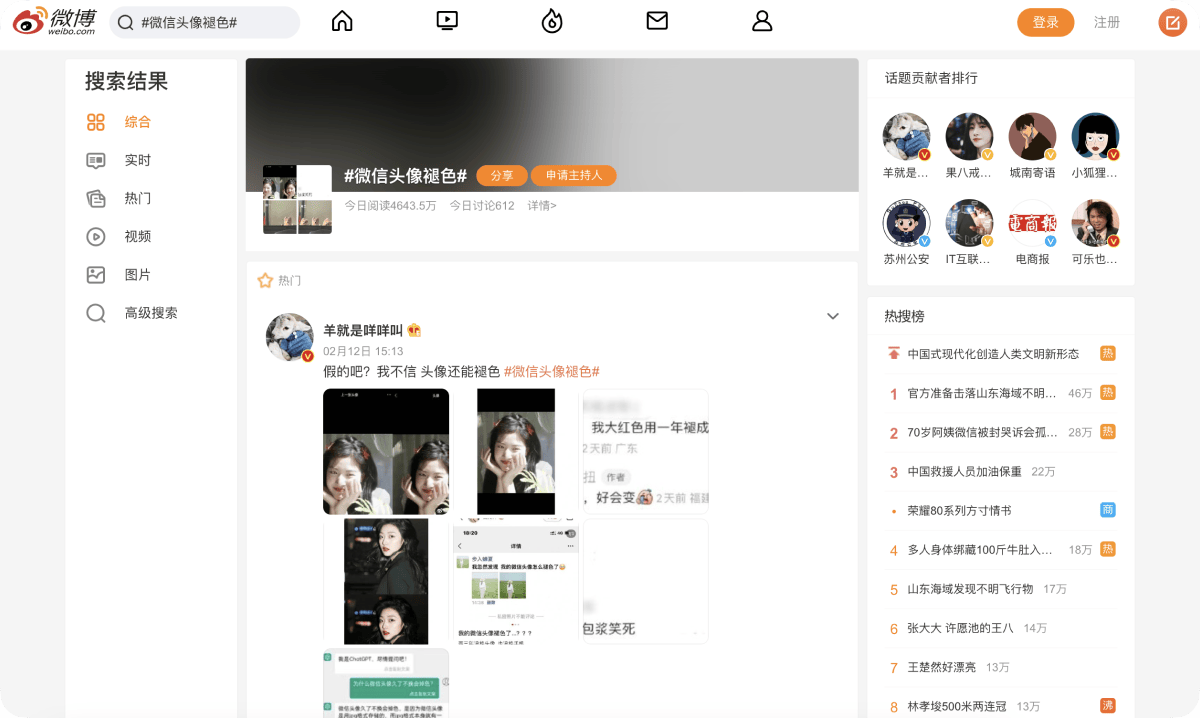The image size is (1200, 718).
Task: Open hot search 官方准备击落山东海域不明…
Action: click(x=981, y=393)
